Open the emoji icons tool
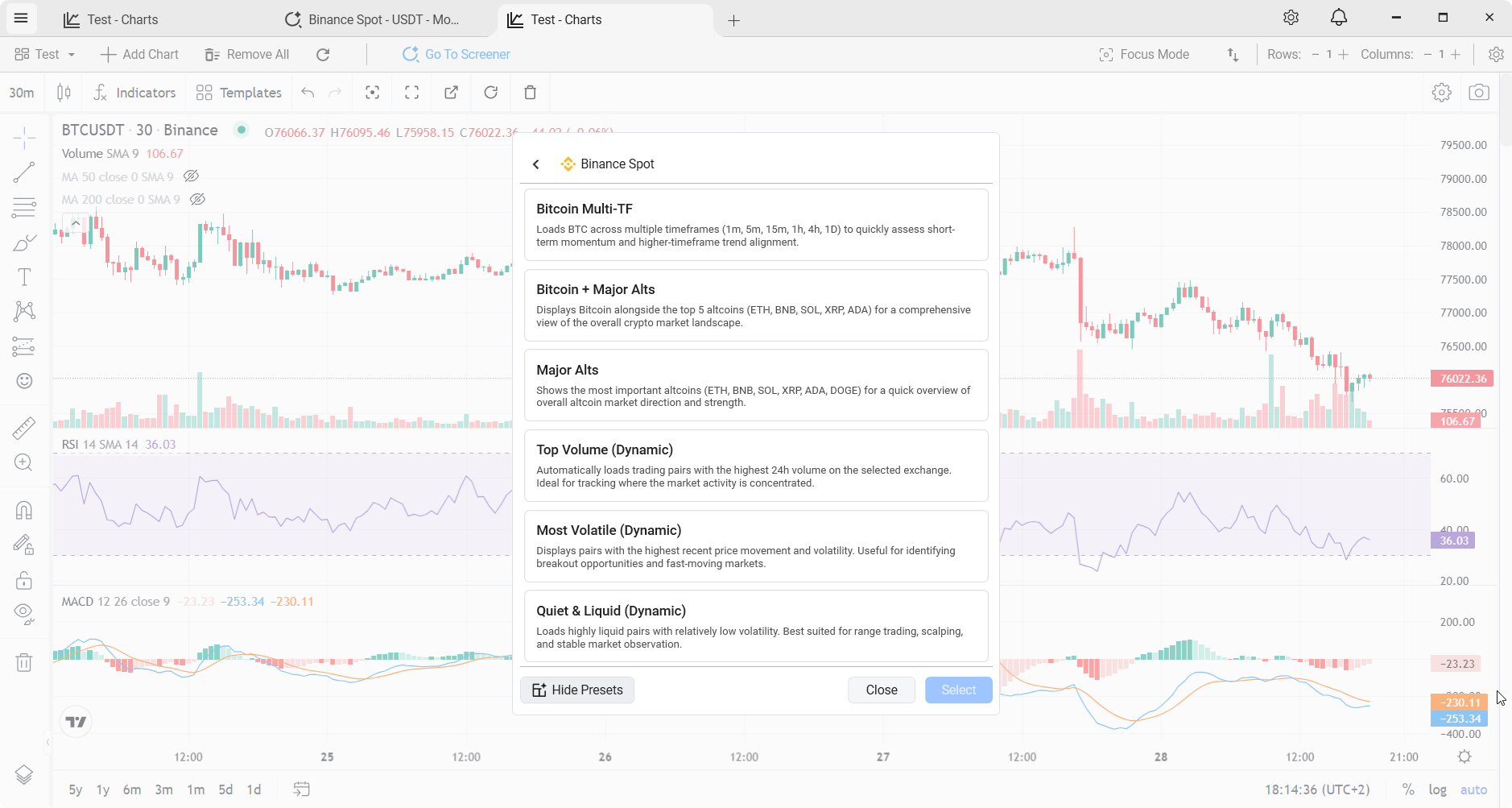The width and height of the screenshot is (1512, 808). coord(24,381)
